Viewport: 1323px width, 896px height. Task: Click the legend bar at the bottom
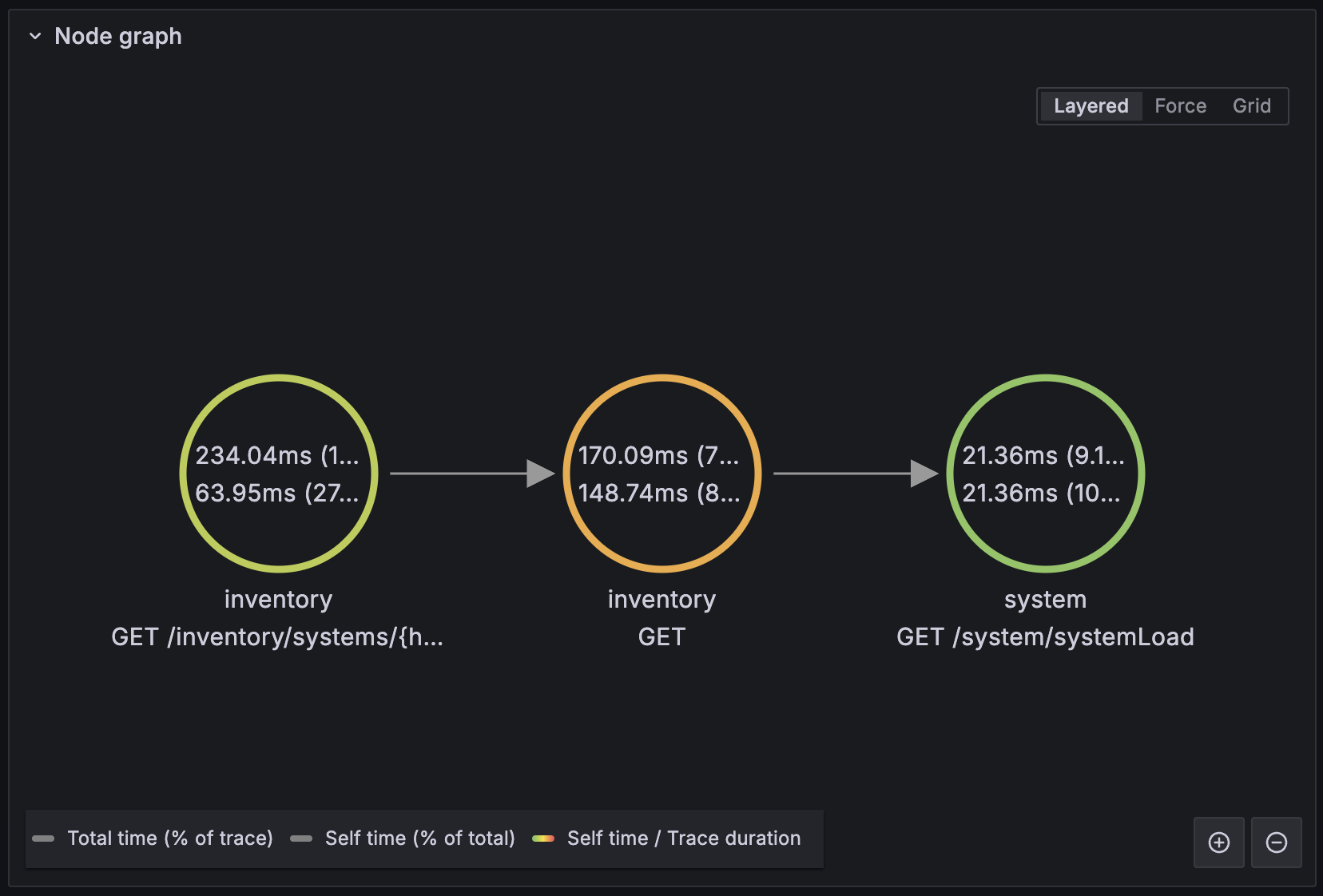coord(423,839)
